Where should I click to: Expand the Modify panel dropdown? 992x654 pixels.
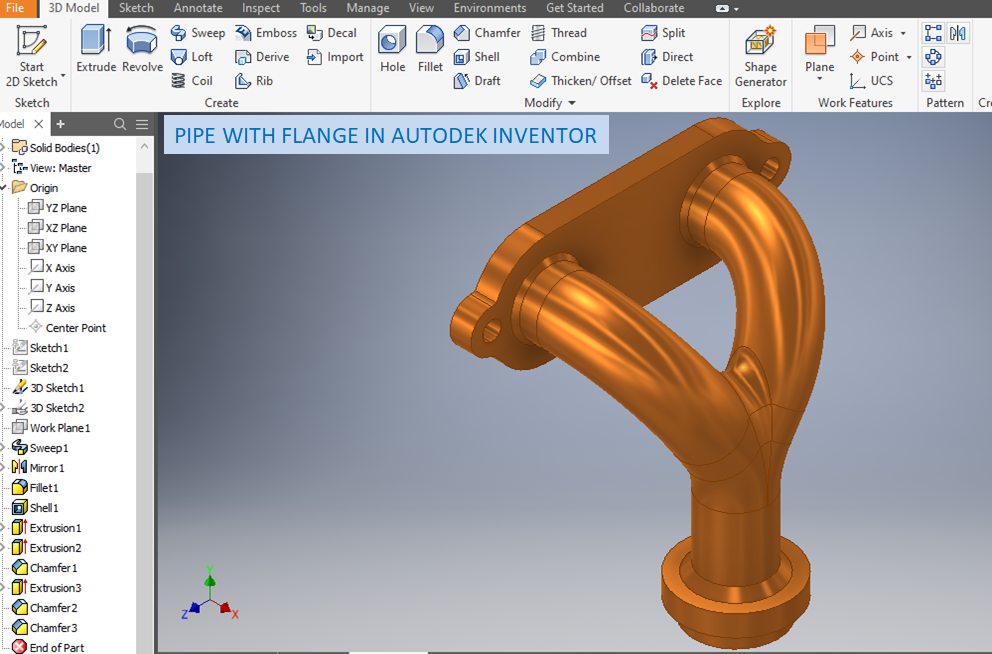coord(572,103)
